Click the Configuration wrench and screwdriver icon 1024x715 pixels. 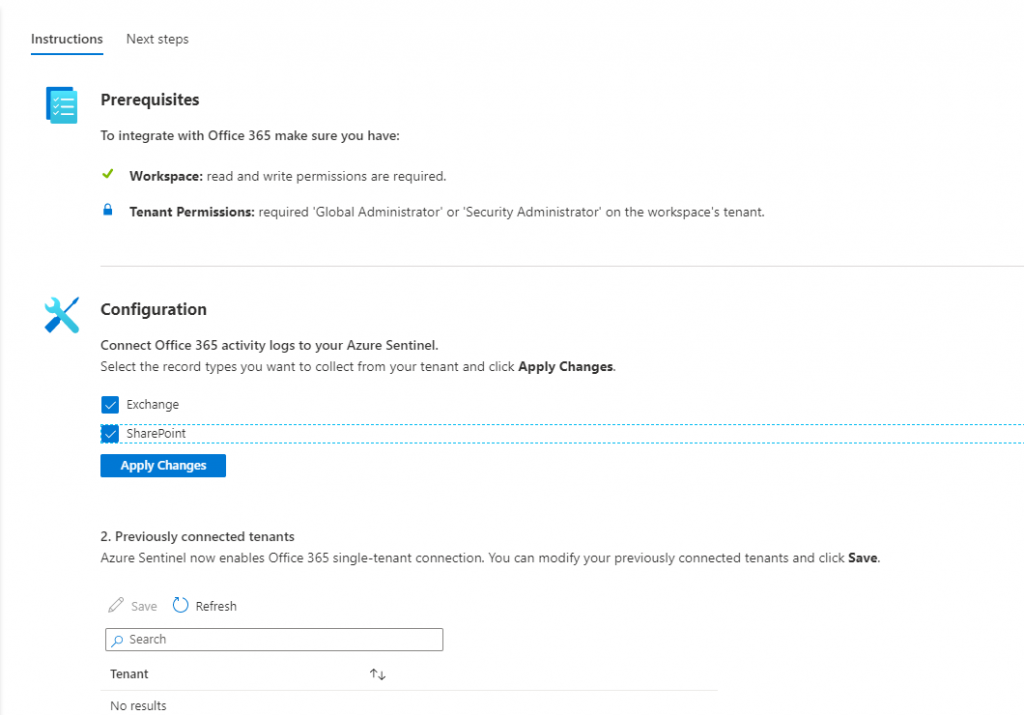[x=62, y=315]
